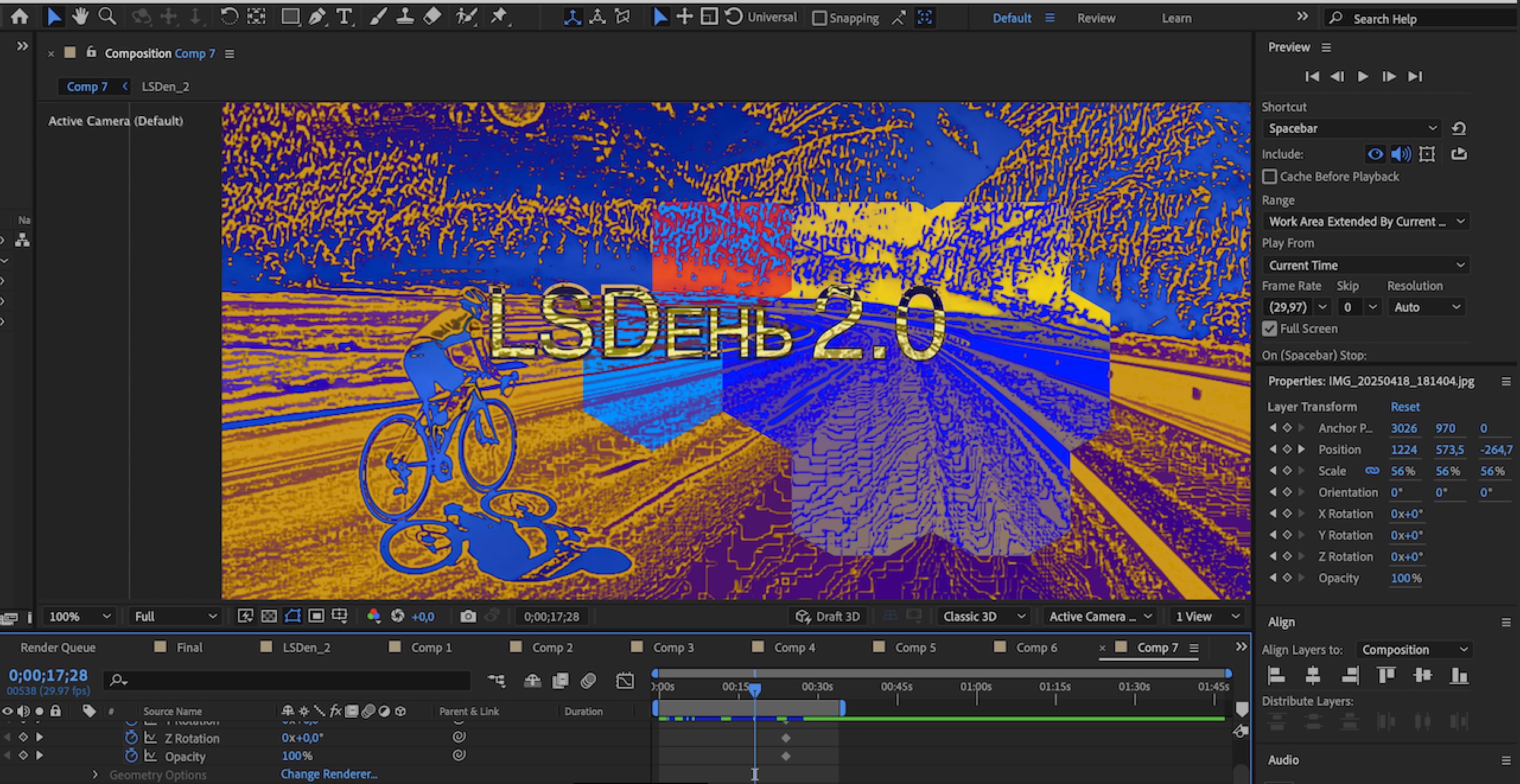Switch to the Comp 3 tab

click(x=673, y=648)
